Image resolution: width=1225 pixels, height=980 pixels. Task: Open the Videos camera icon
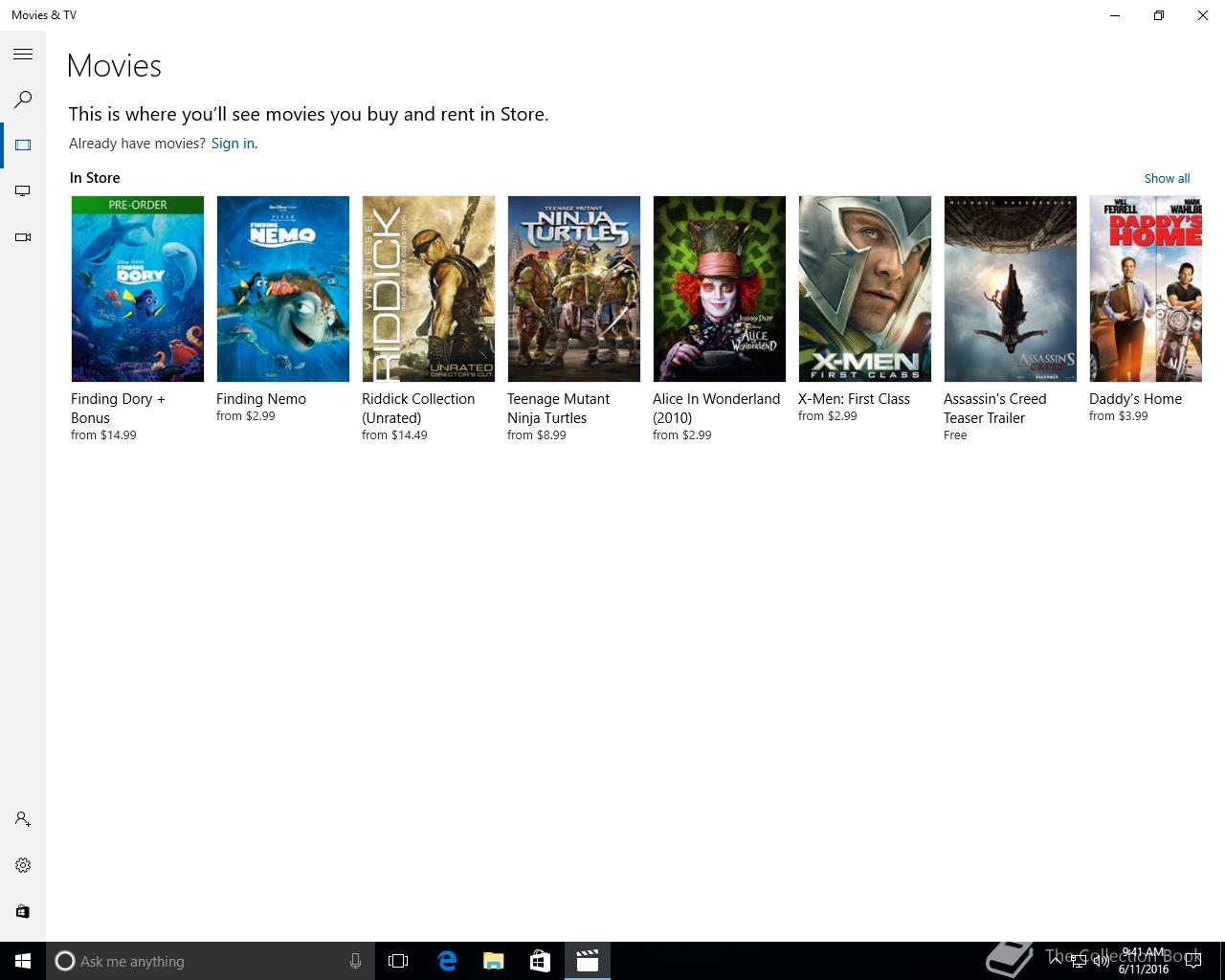click(x=23, y=237)
